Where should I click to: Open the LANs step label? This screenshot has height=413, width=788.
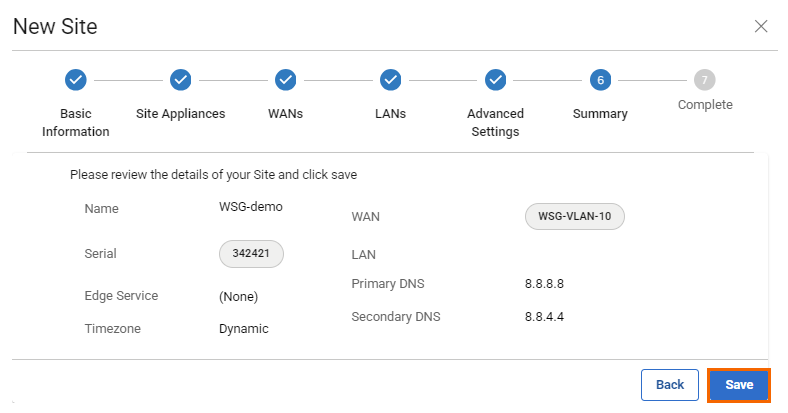(x=390, y=113)
